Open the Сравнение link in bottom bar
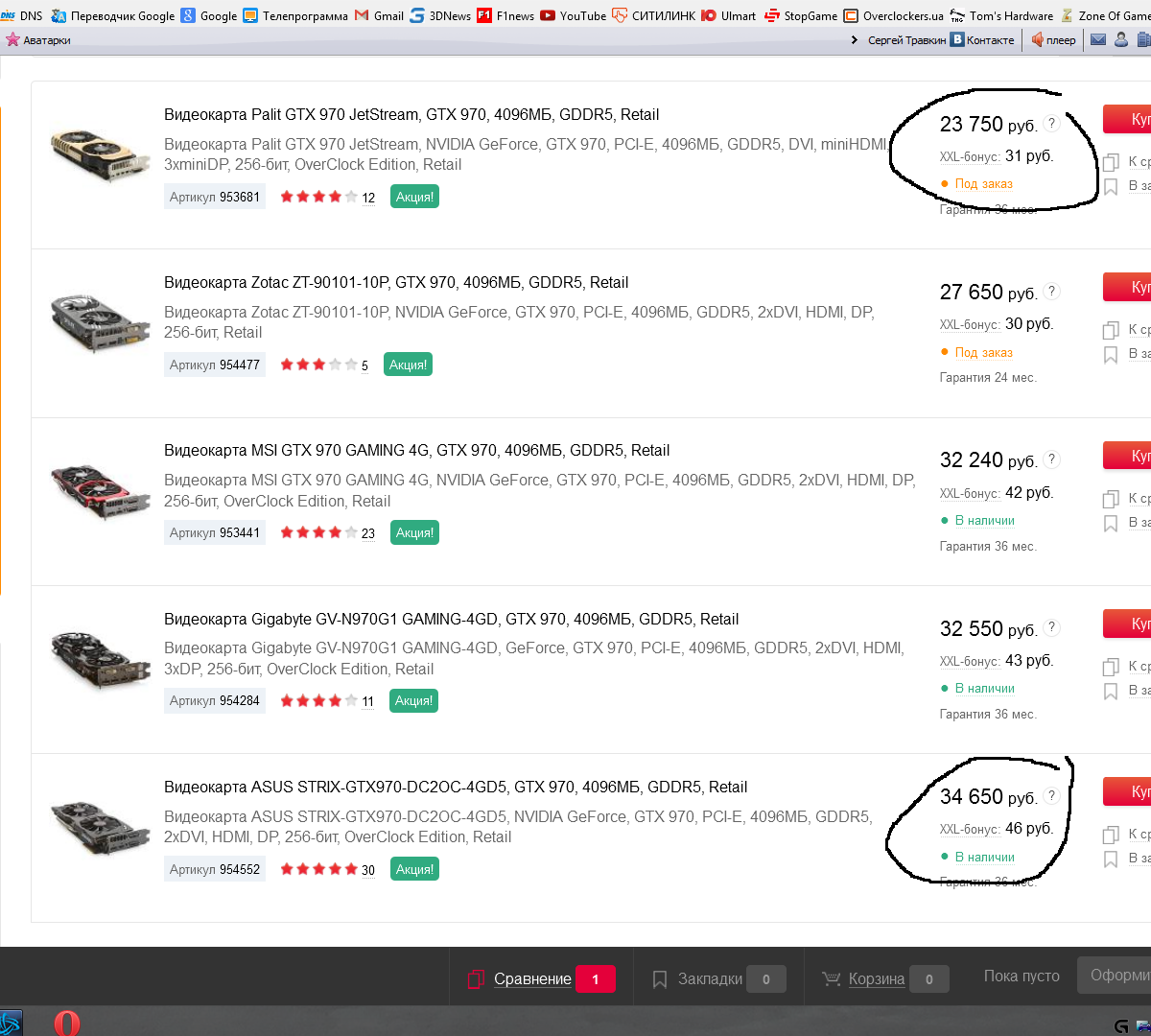 tap(532, 979)
